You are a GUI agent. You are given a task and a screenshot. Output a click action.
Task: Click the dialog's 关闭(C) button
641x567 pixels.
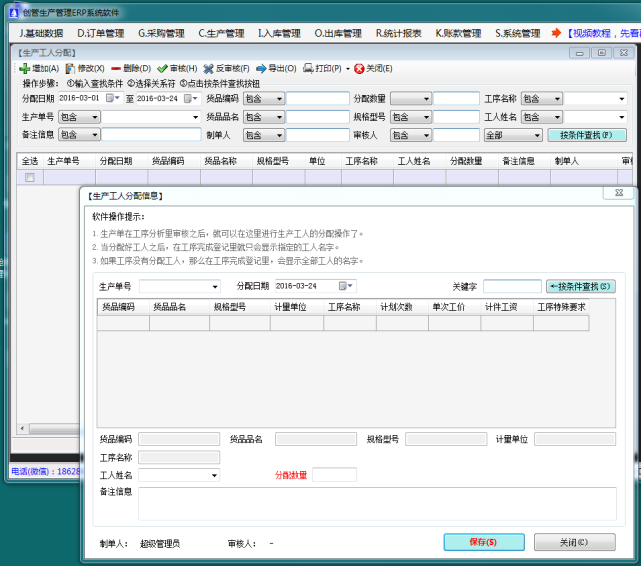click(573, 542)
